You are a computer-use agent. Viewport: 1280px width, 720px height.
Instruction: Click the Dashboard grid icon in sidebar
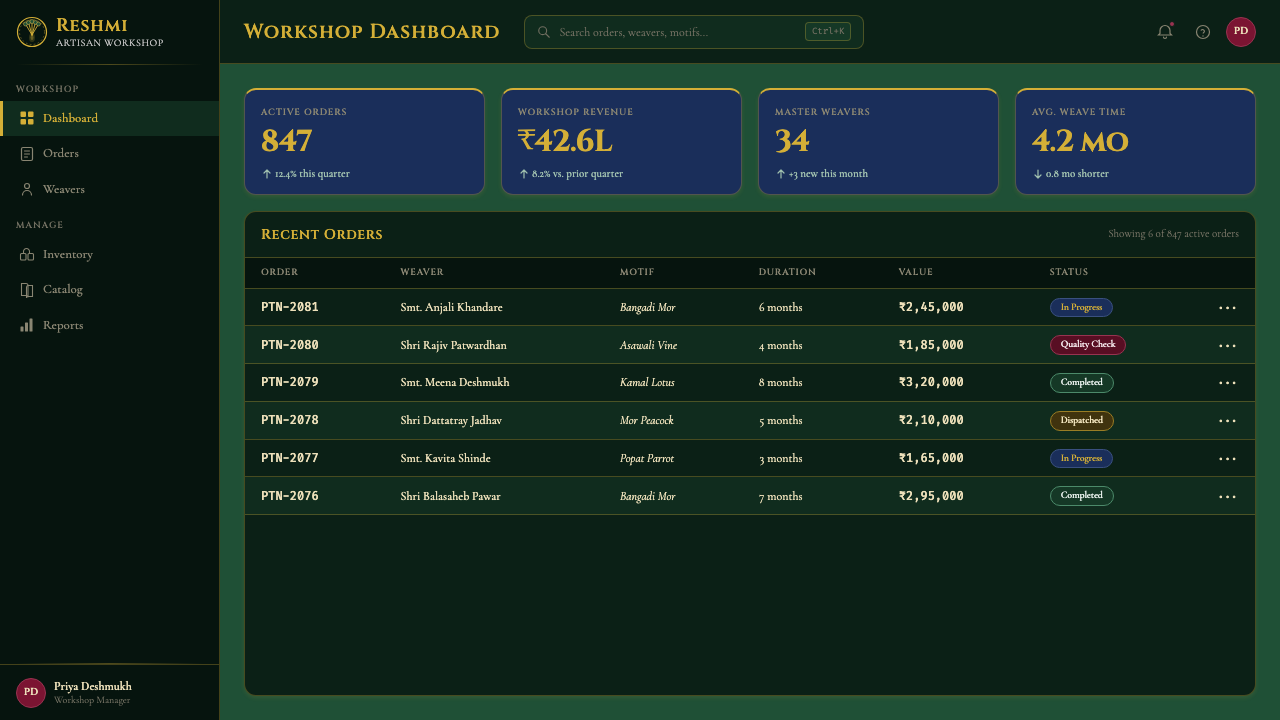27,118
